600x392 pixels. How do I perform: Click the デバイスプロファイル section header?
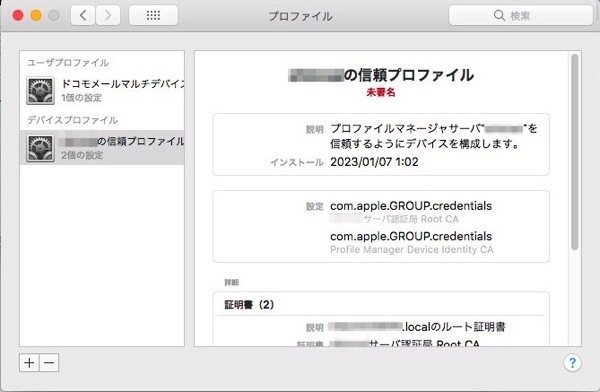point(72,120)
